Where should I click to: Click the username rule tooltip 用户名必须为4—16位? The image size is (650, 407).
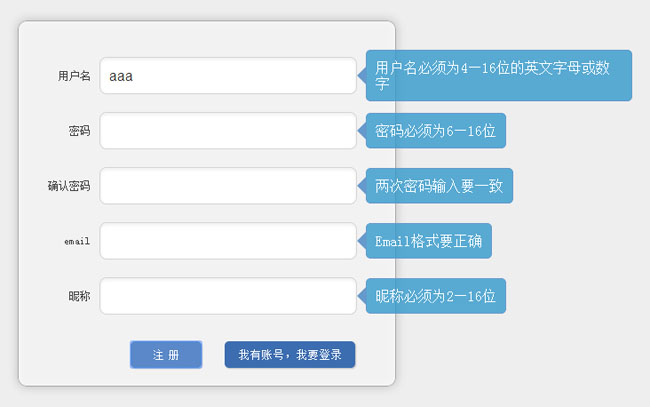(498, 76)
